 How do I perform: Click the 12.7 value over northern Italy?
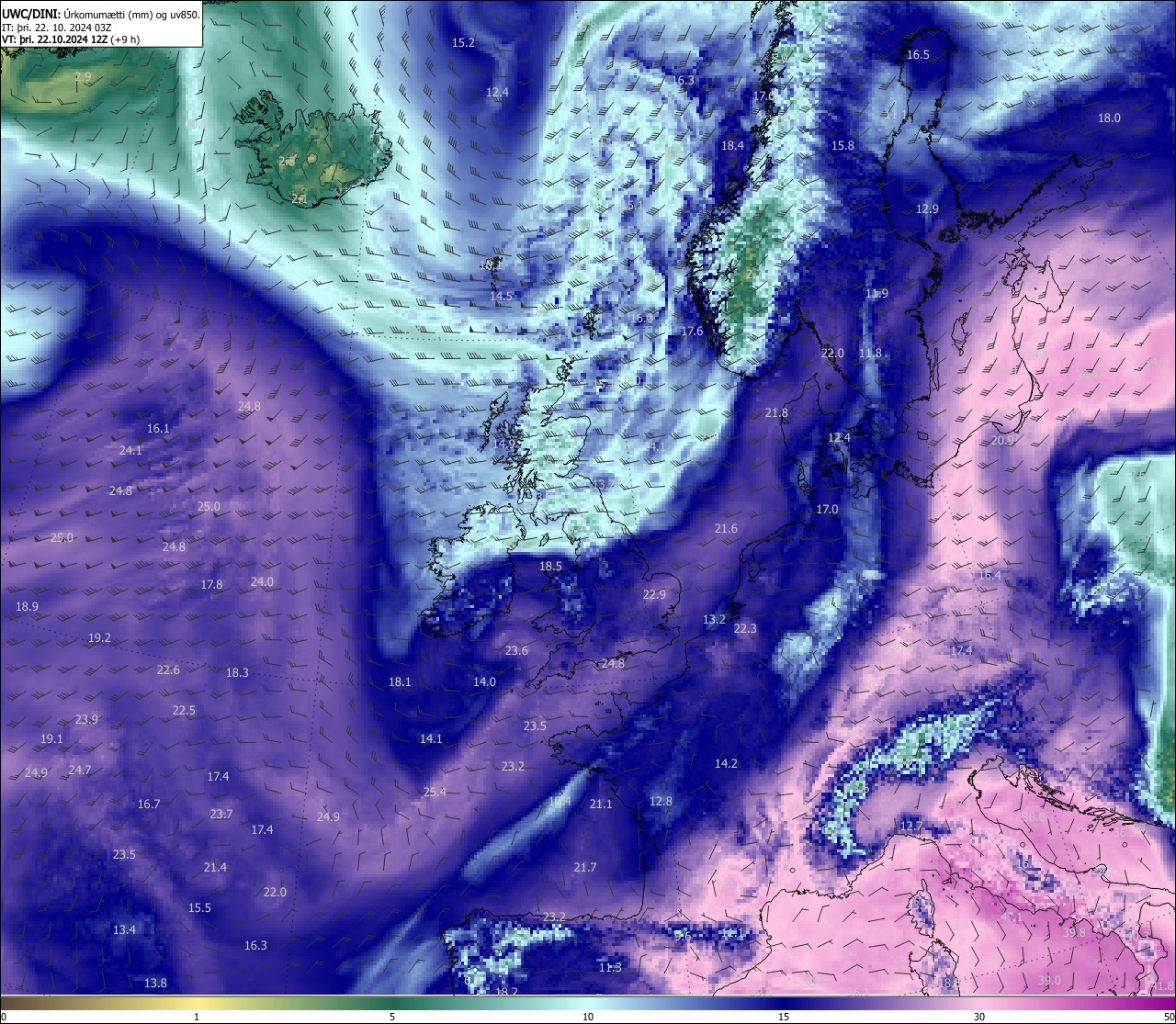click(x=910, y=827)
